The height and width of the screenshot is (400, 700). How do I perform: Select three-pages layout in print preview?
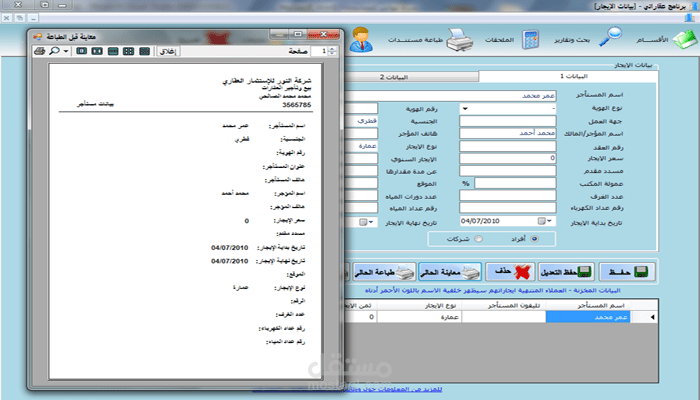(x=113, y=51)
